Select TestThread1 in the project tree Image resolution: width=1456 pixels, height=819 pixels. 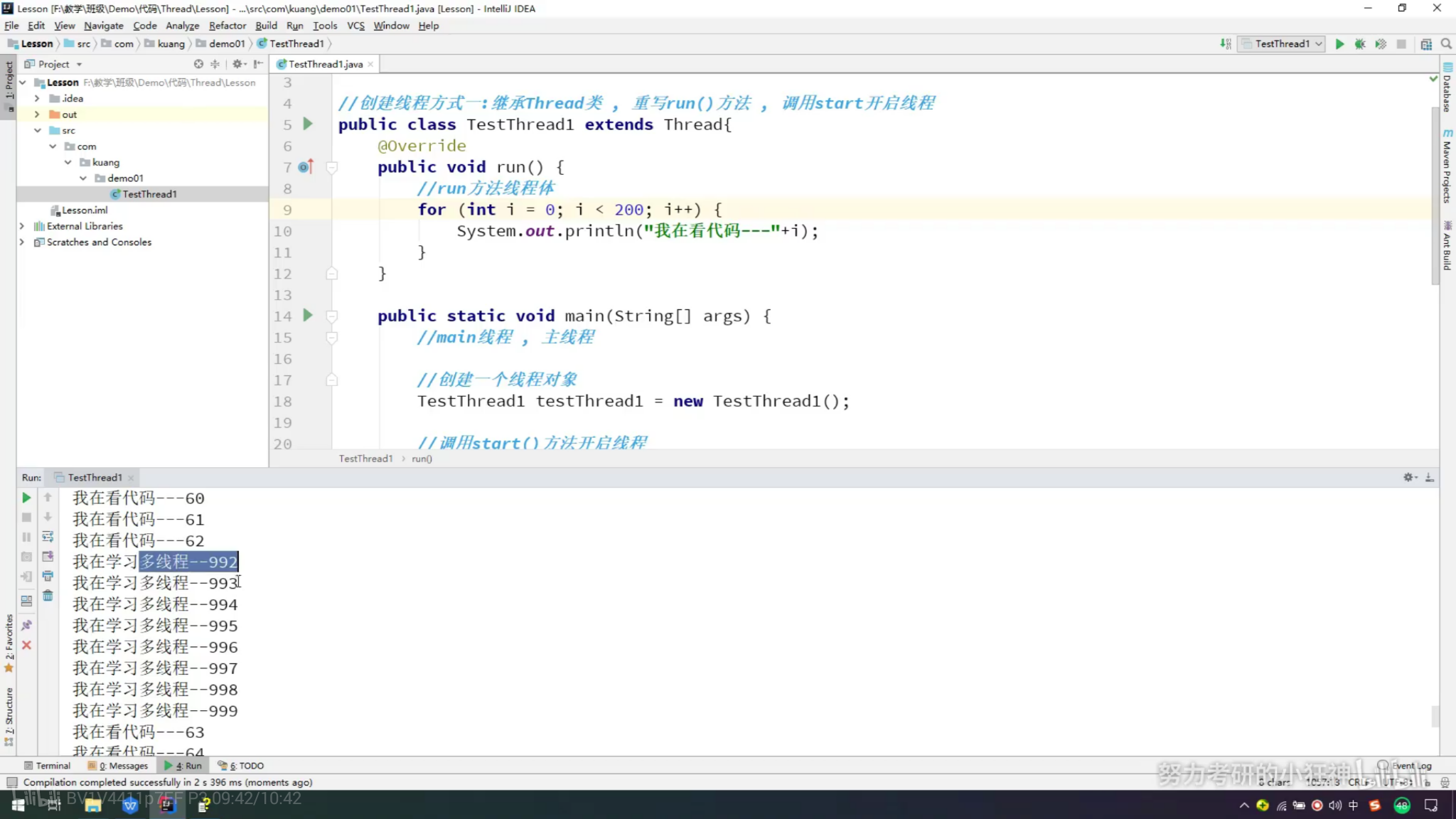pos(149,194)
